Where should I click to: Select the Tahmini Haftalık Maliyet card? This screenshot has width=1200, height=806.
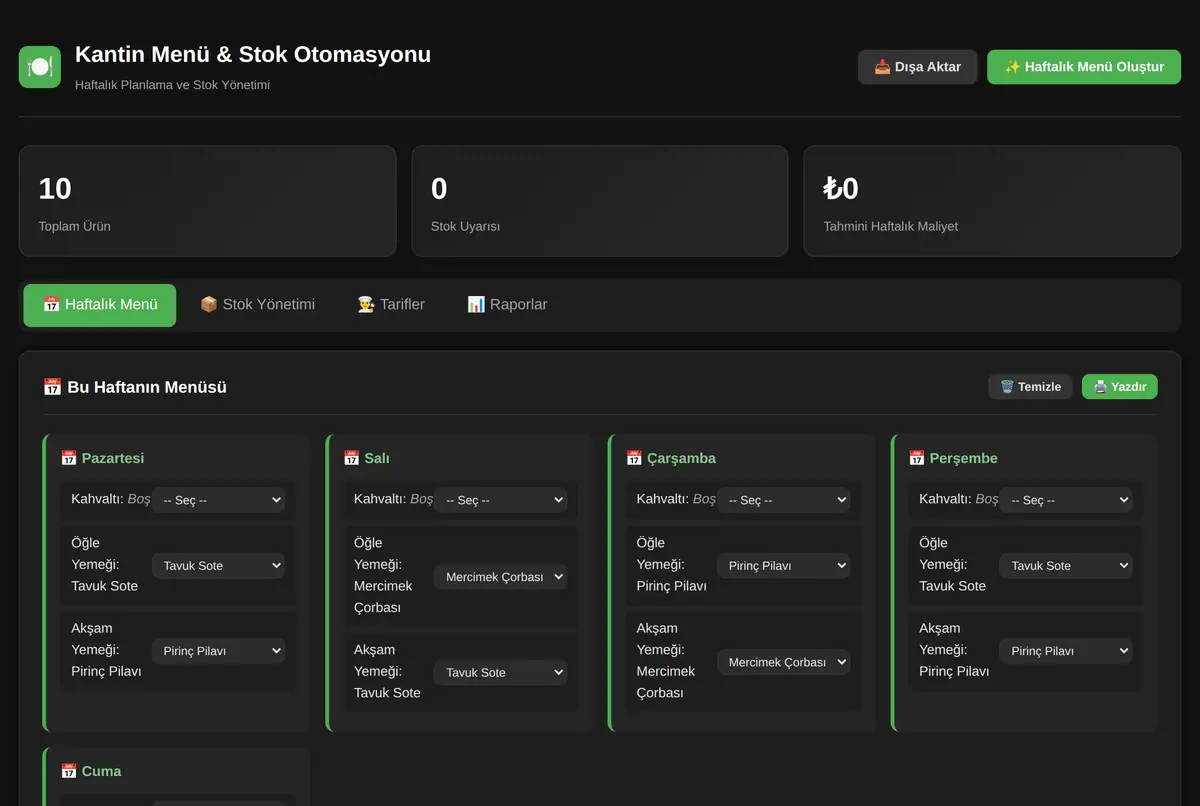(992, 201)
